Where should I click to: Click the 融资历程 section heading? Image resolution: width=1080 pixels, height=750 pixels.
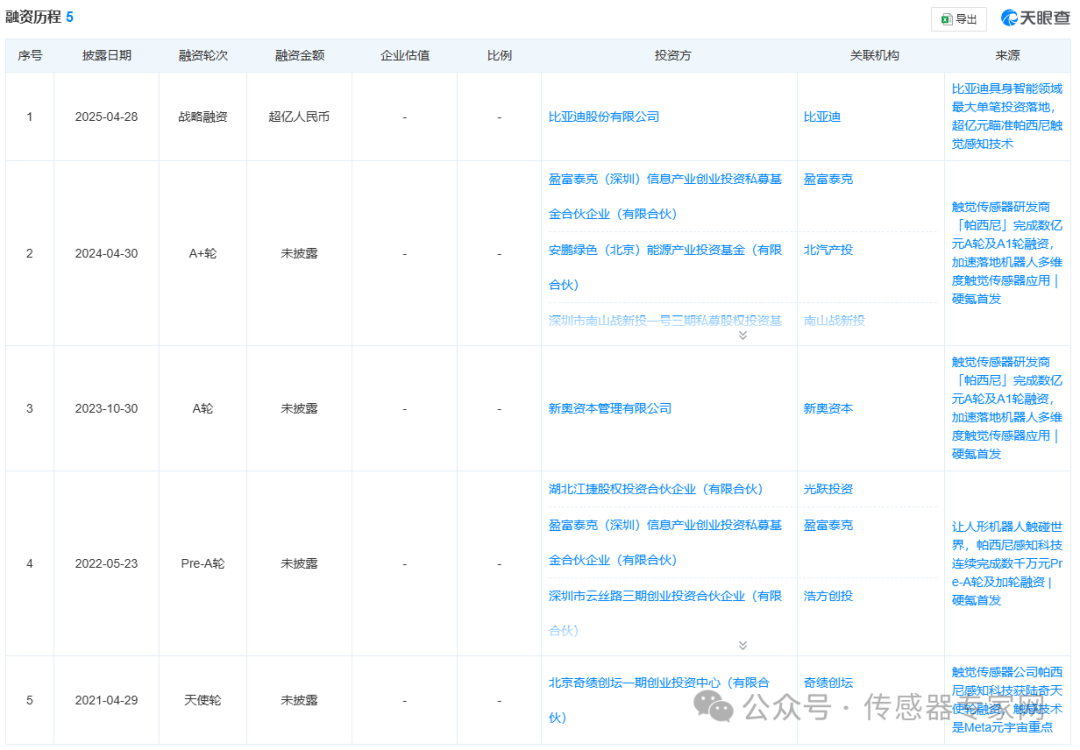(x=33, y=17)
